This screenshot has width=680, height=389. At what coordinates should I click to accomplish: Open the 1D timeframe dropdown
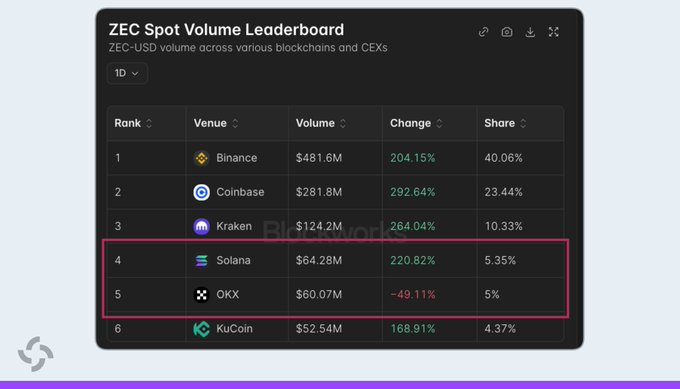[x=127, y=73]
